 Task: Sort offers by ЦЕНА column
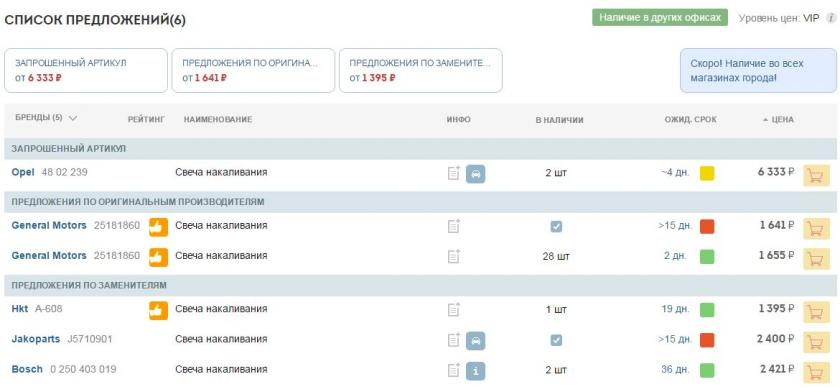click(x=778, y=120)
